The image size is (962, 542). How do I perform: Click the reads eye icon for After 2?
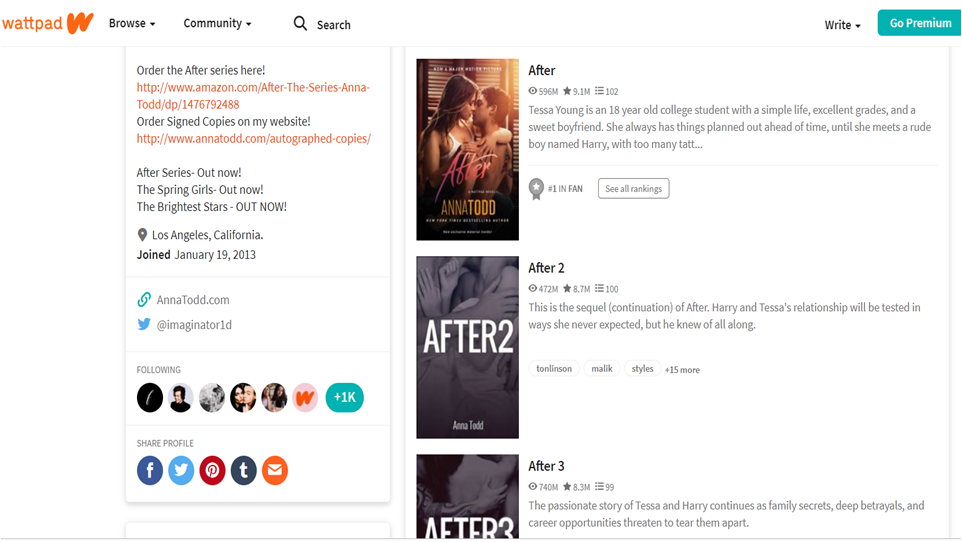(533, 288)
